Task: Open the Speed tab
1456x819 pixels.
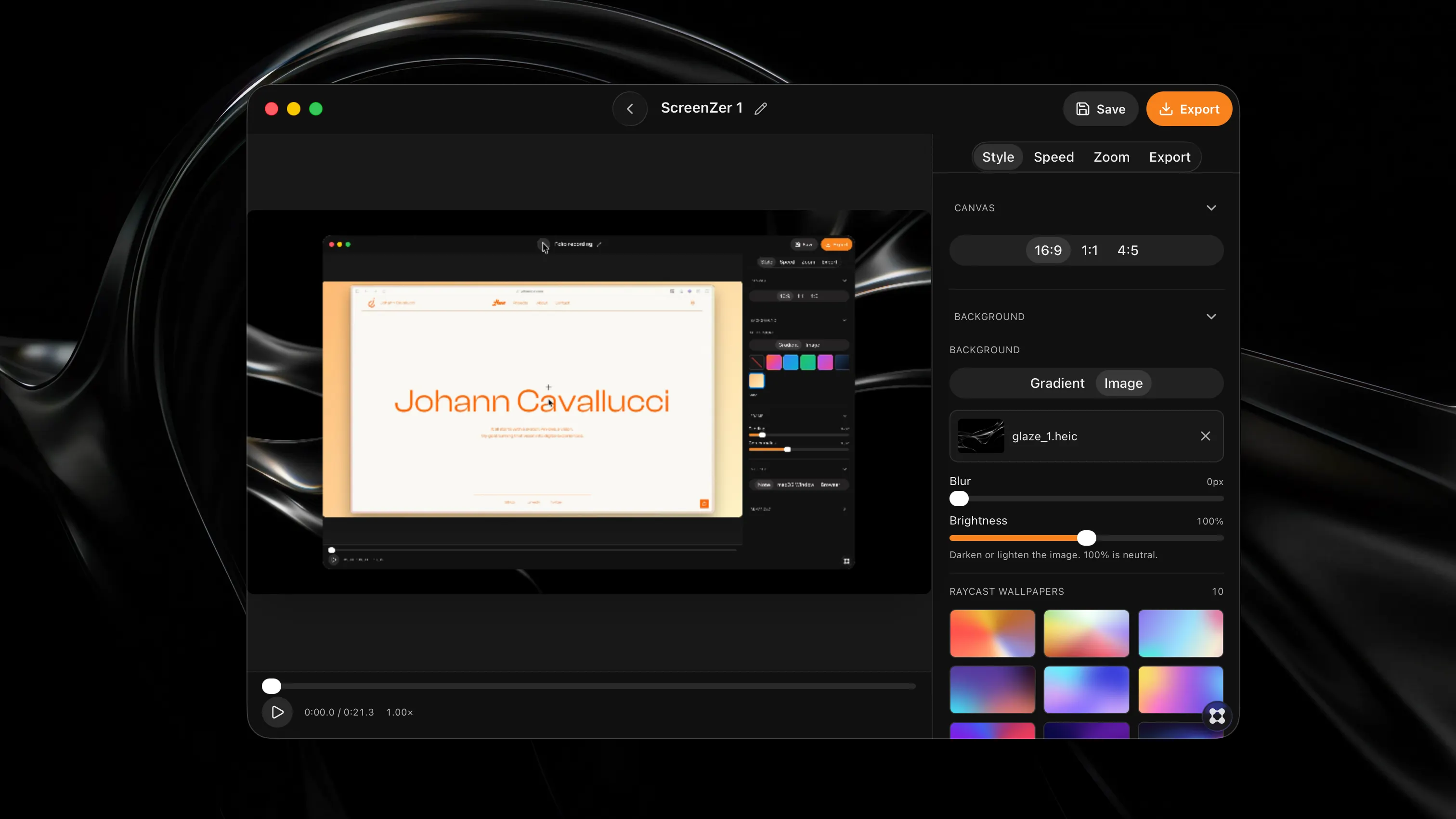Action: tap(1053, 157)
